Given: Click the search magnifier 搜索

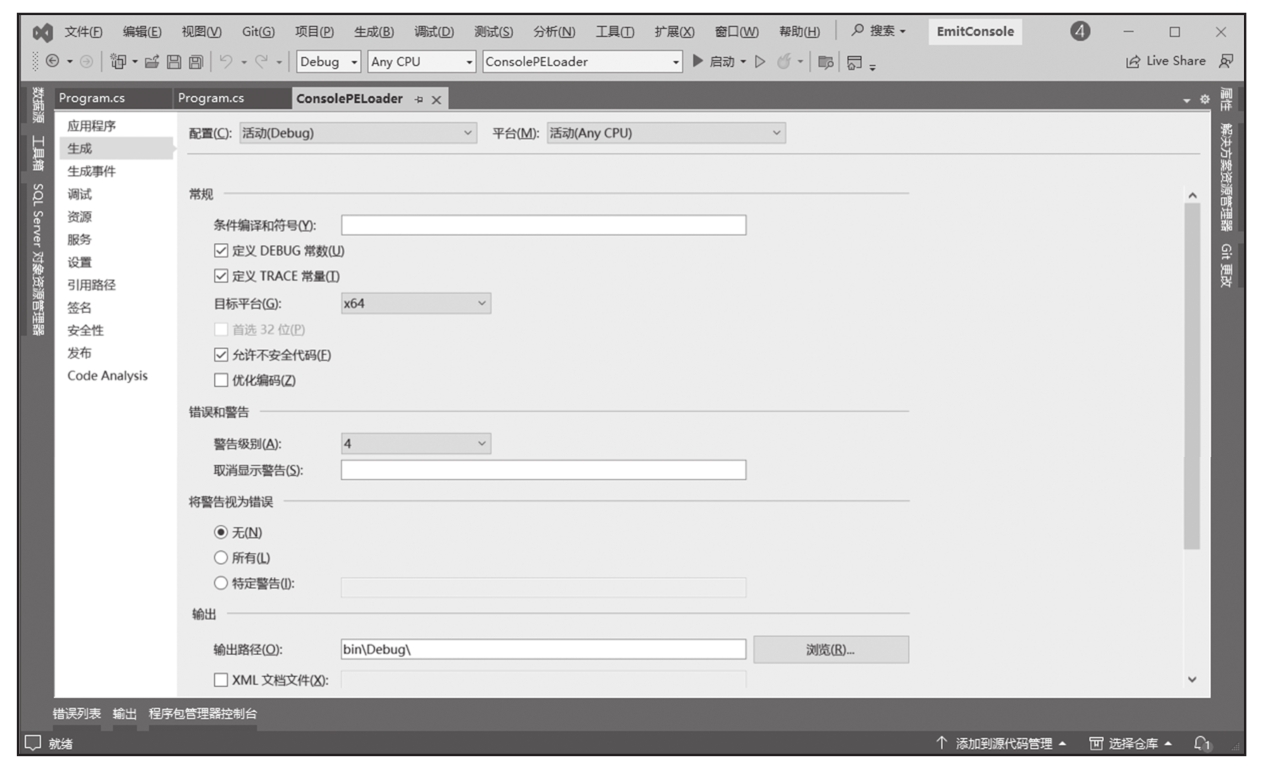Looking at the screenshot, I should (879, 32).
